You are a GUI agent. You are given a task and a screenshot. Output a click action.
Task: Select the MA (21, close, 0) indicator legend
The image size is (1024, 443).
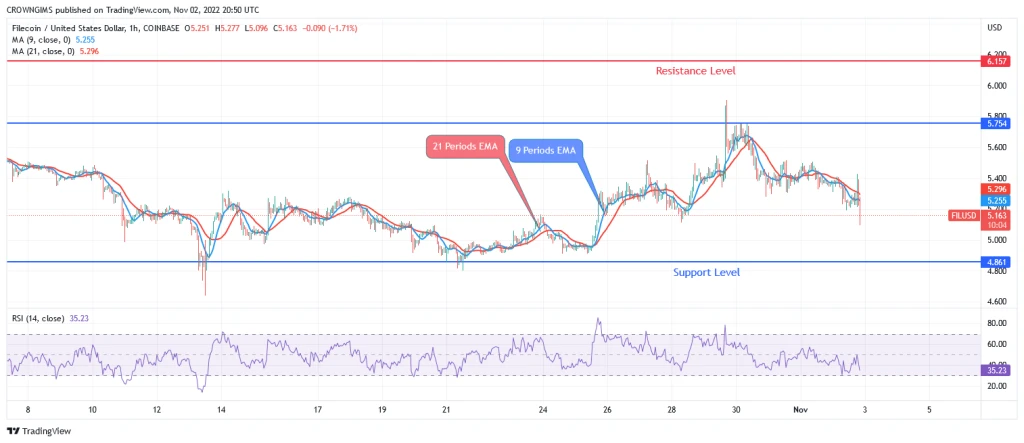[55, 50]
